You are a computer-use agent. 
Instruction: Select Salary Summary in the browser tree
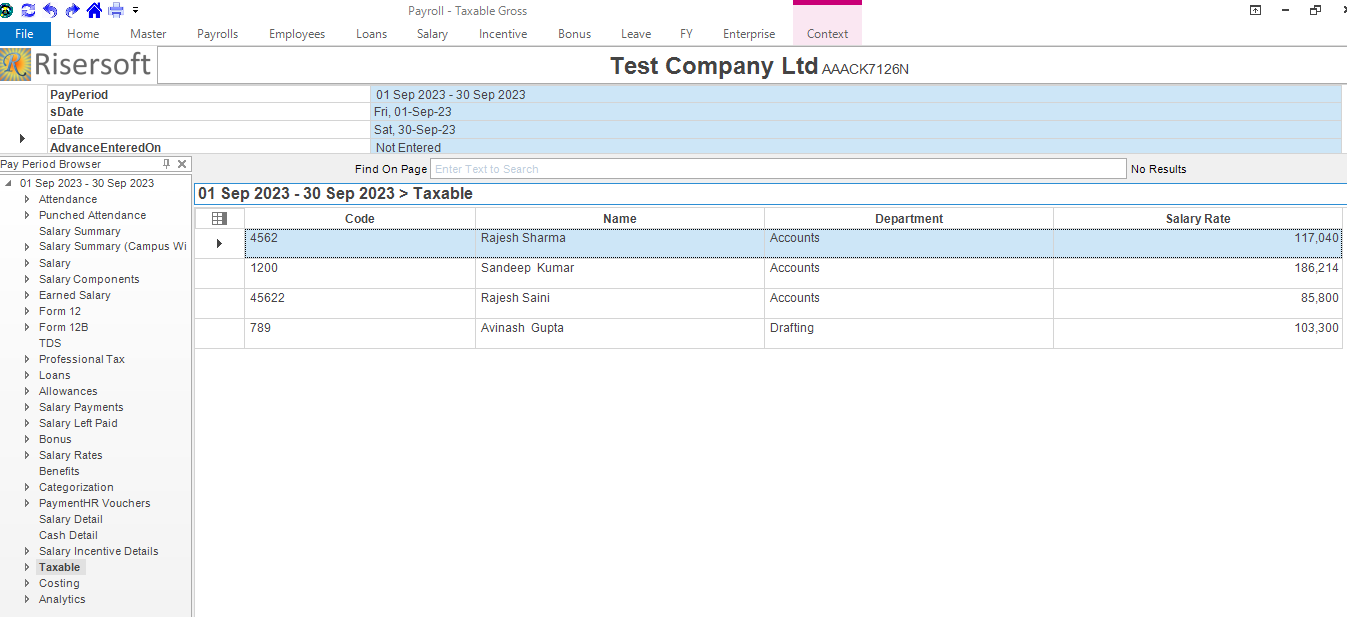tap(79, 231)
